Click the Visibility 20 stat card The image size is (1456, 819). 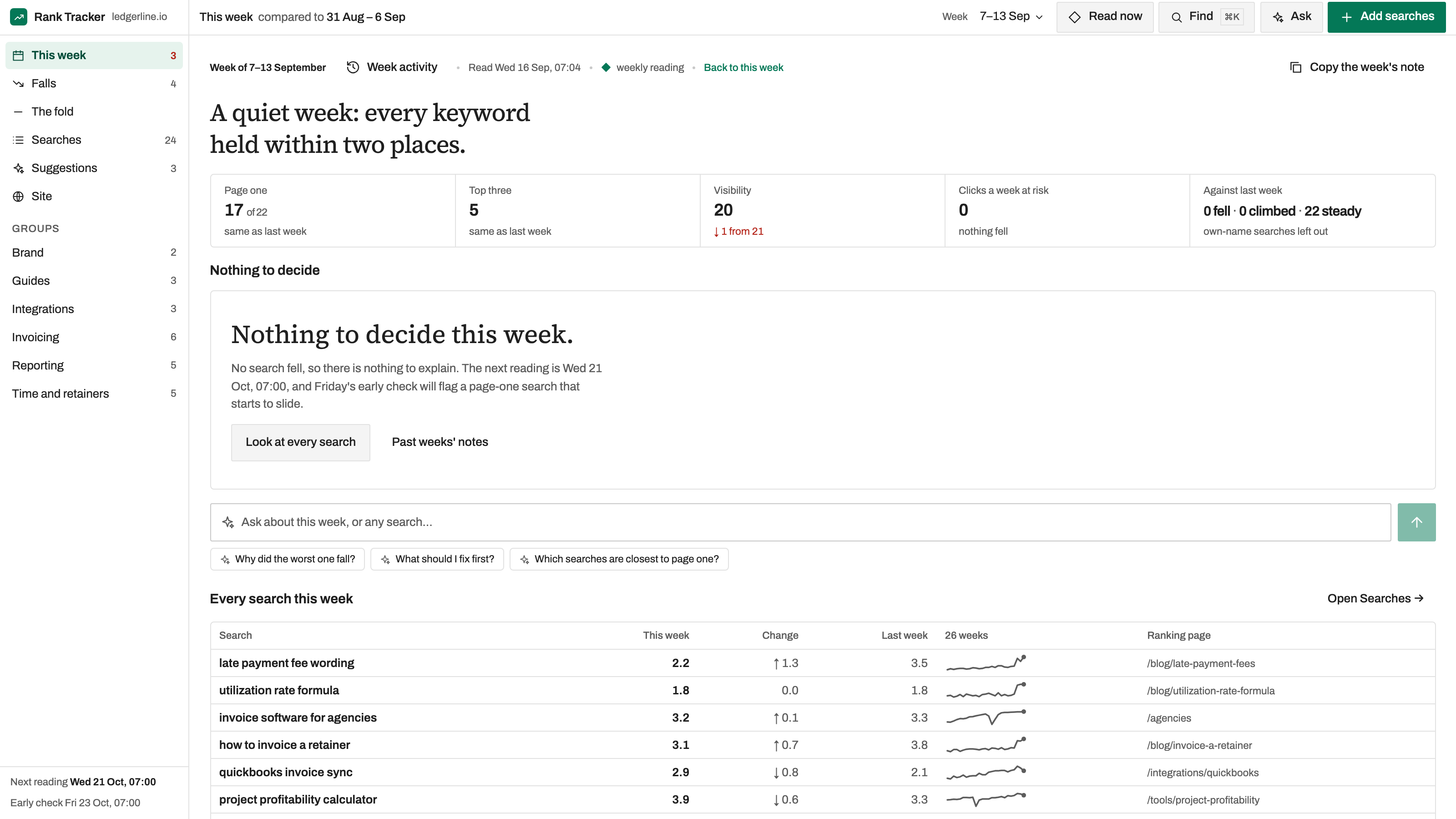(822, 211)
